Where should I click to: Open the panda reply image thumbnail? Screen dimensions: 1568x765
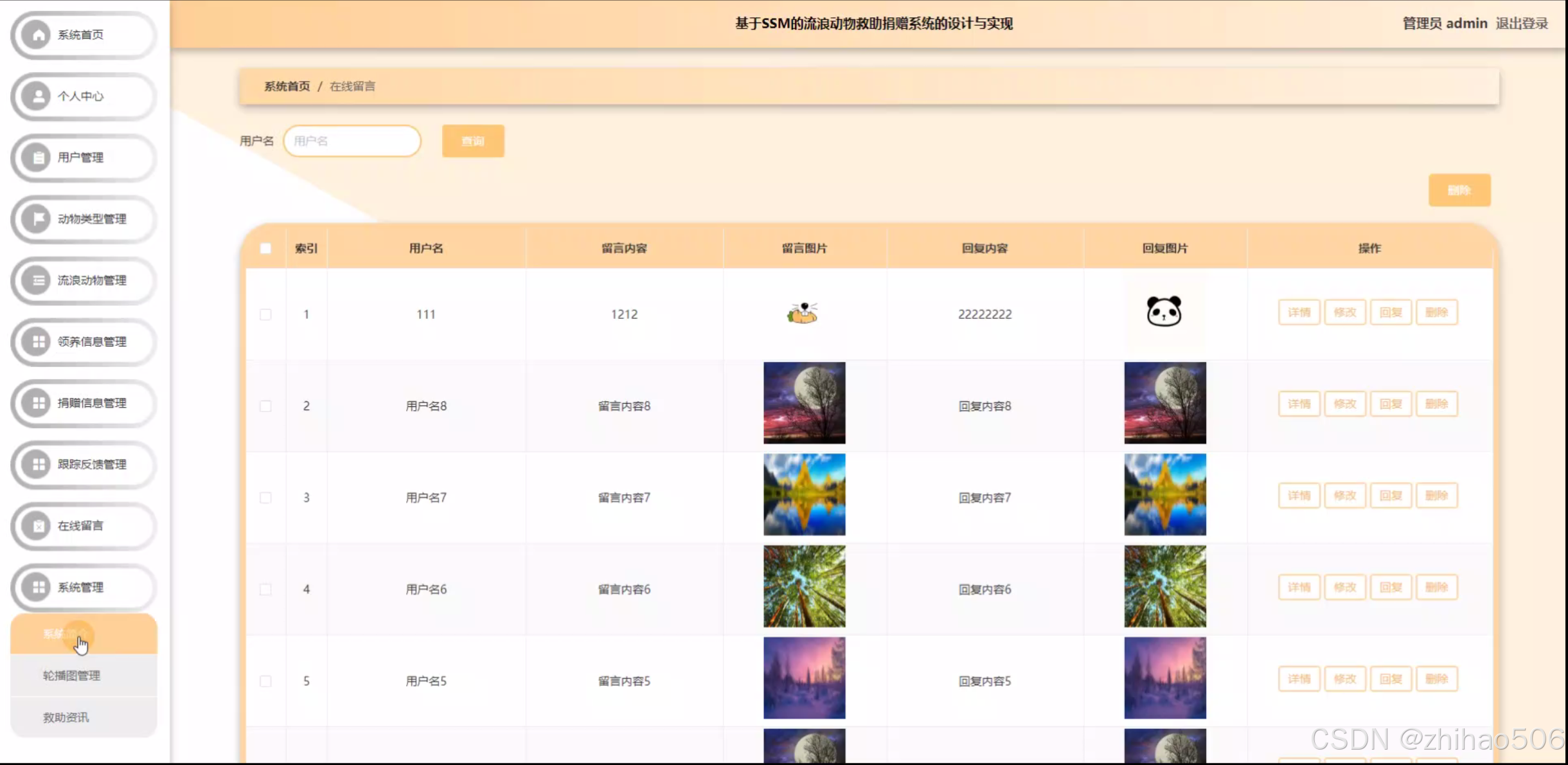pos(1164,312)
